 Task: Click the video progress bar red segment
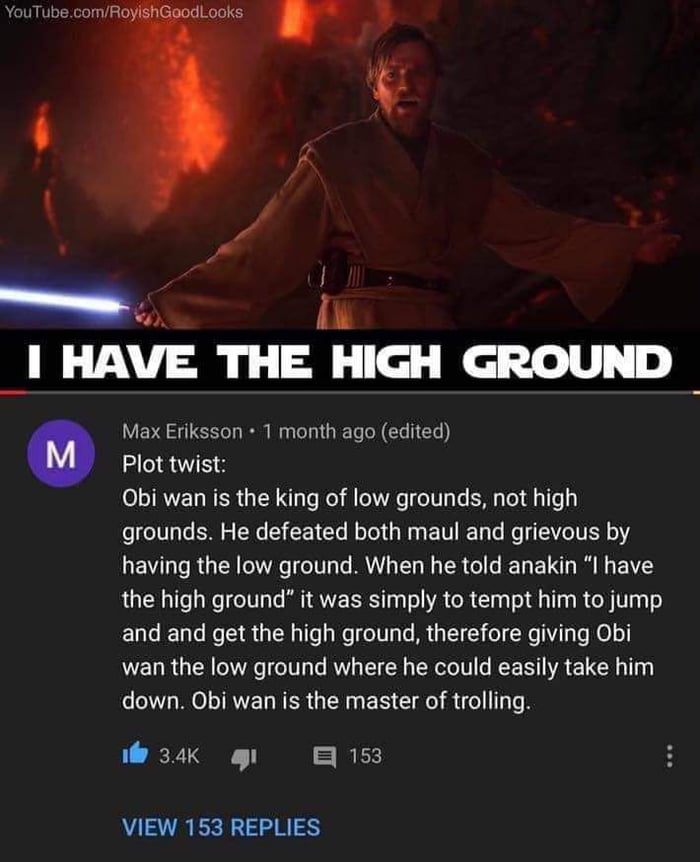(x=13, y=393)
